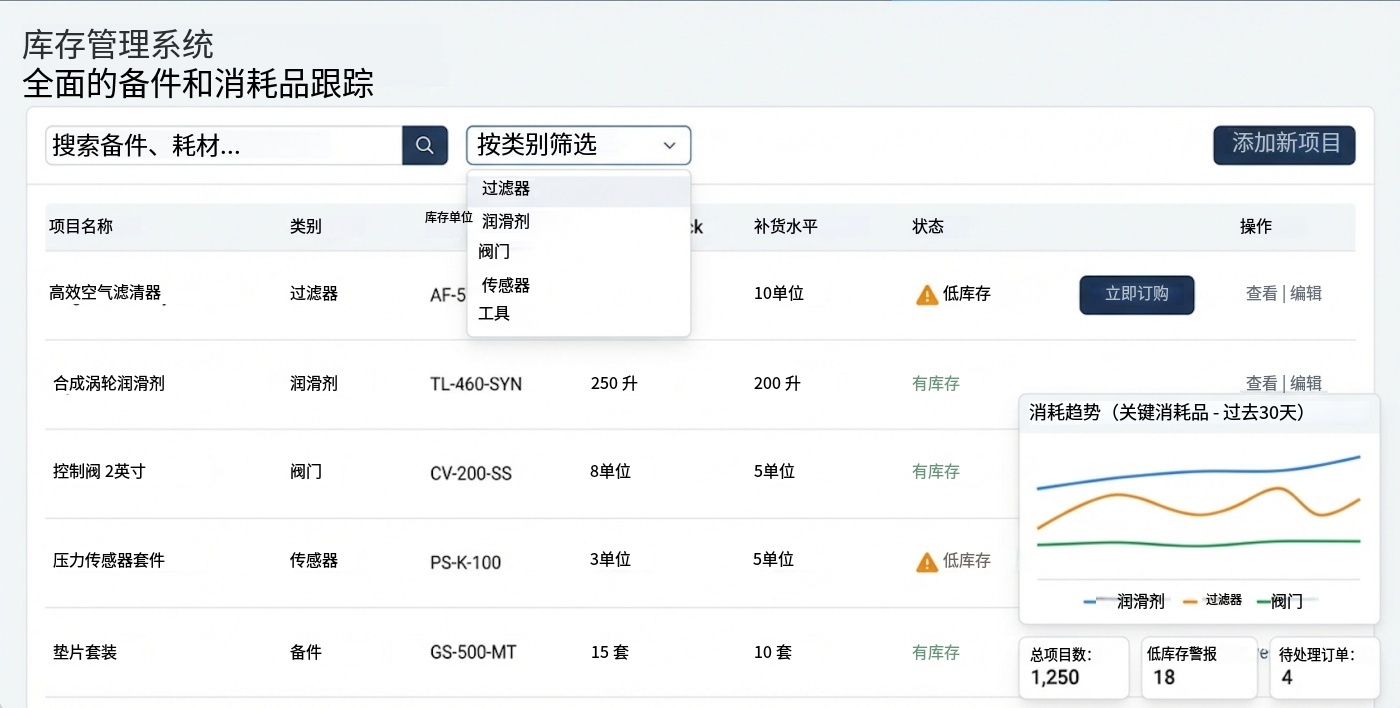Click the 项目名称 column header

(x=81, y=226)
